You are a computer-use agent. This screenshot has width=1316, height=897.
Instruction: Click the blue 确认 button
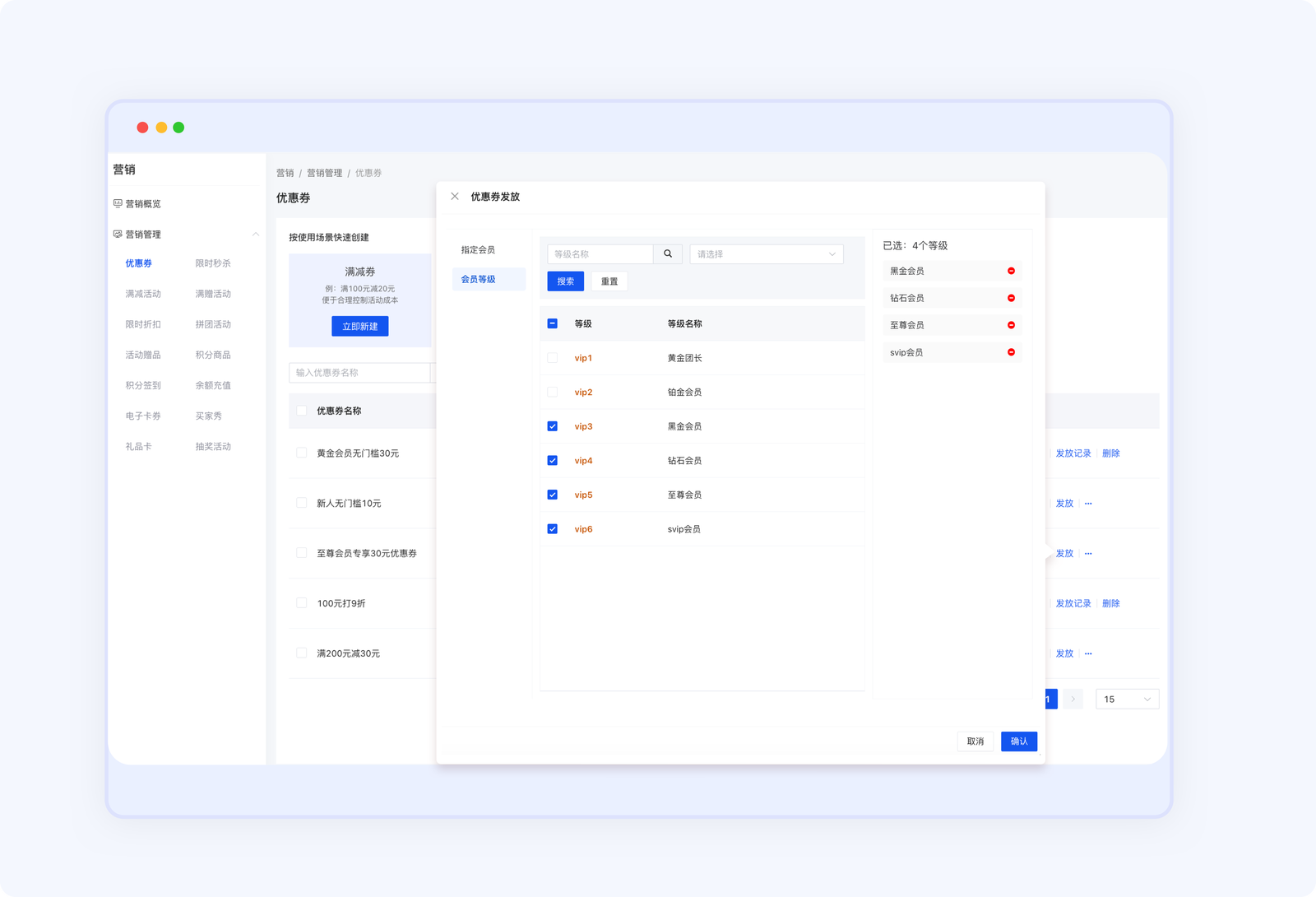pos(1018,741)
